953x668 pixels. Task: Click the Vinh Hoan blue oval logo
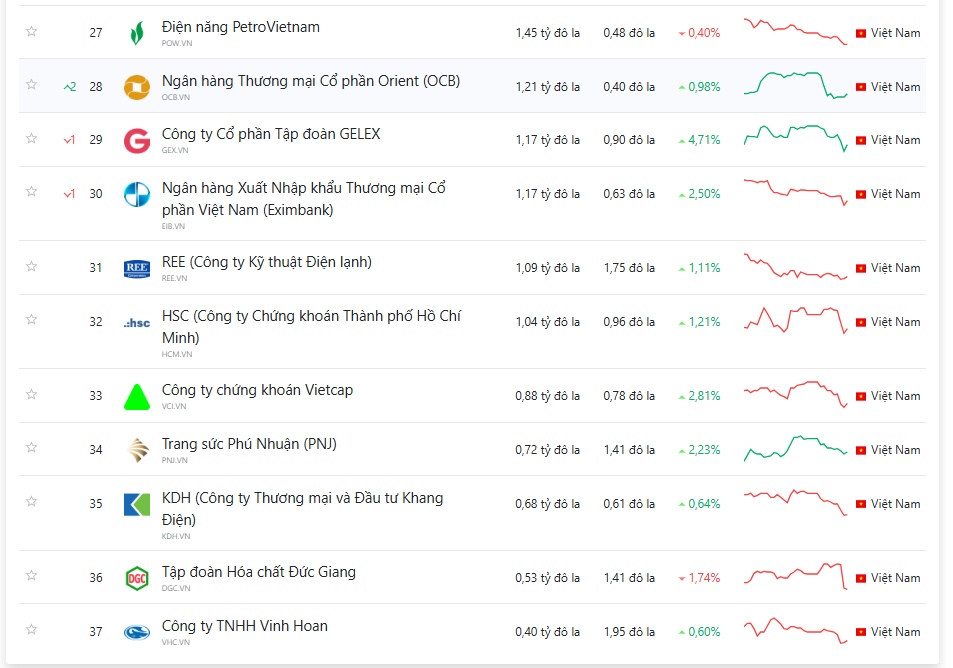point(137,633)
